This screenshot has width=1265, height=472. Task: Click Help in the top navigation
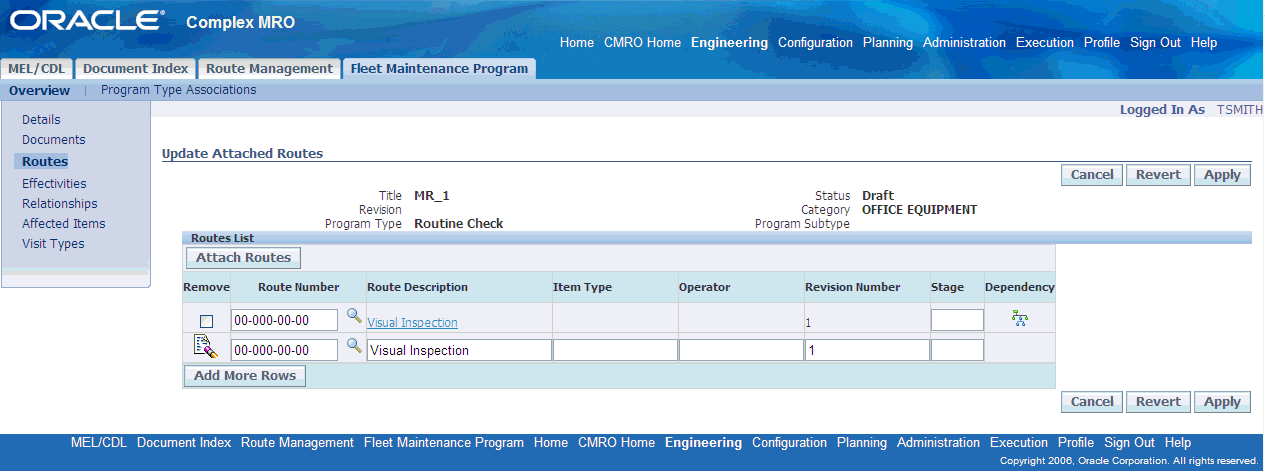[x=1204, y=43]
